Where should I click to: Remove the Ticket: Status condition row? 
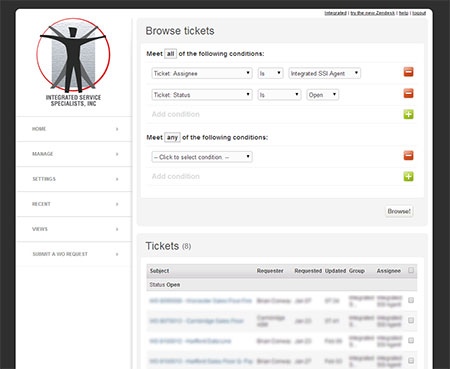[408, 93]
